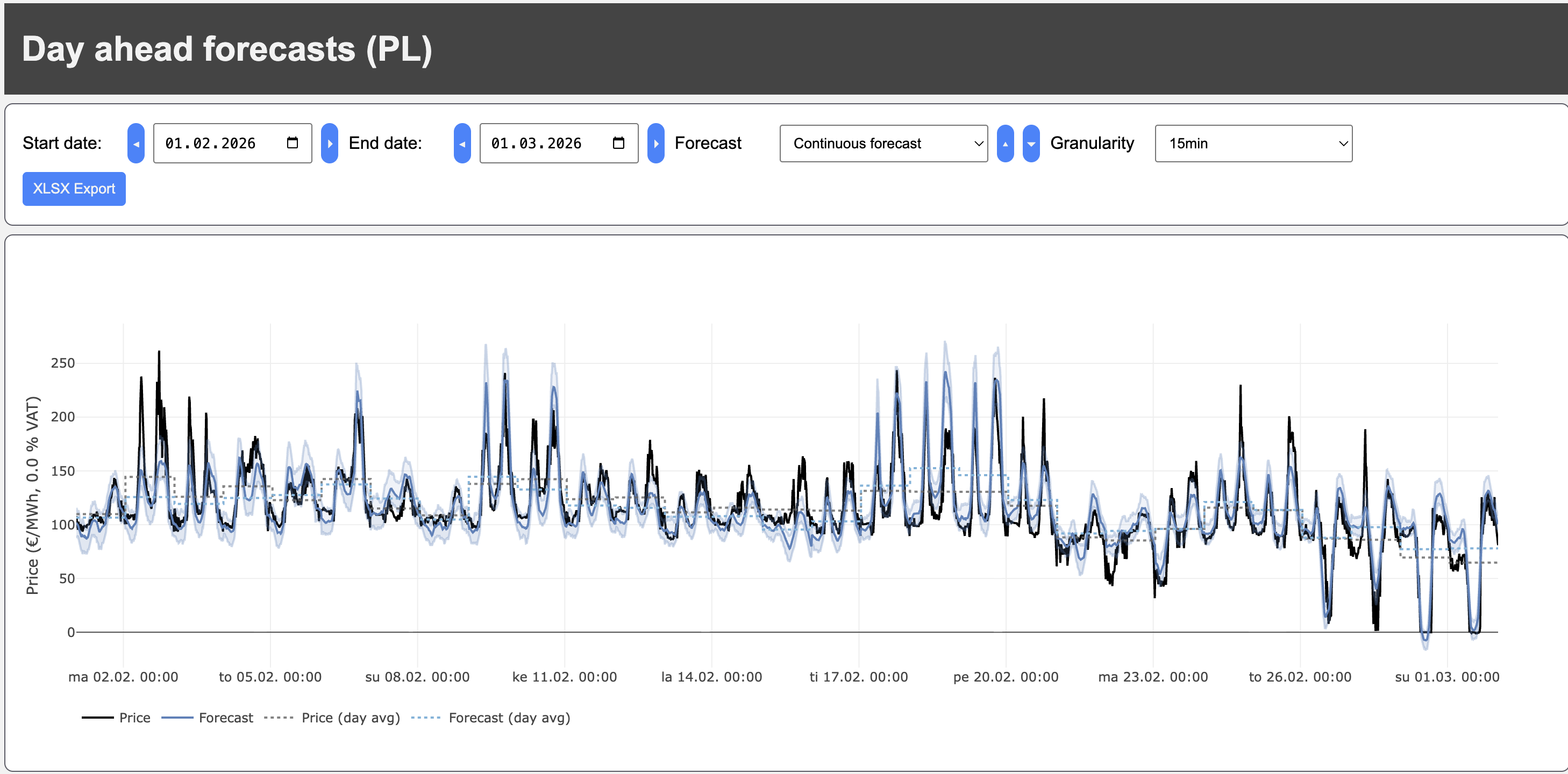Screen dimensions: 1568x774
Task: Click start date next-day arrow button
Action: (x=329, y=144)
